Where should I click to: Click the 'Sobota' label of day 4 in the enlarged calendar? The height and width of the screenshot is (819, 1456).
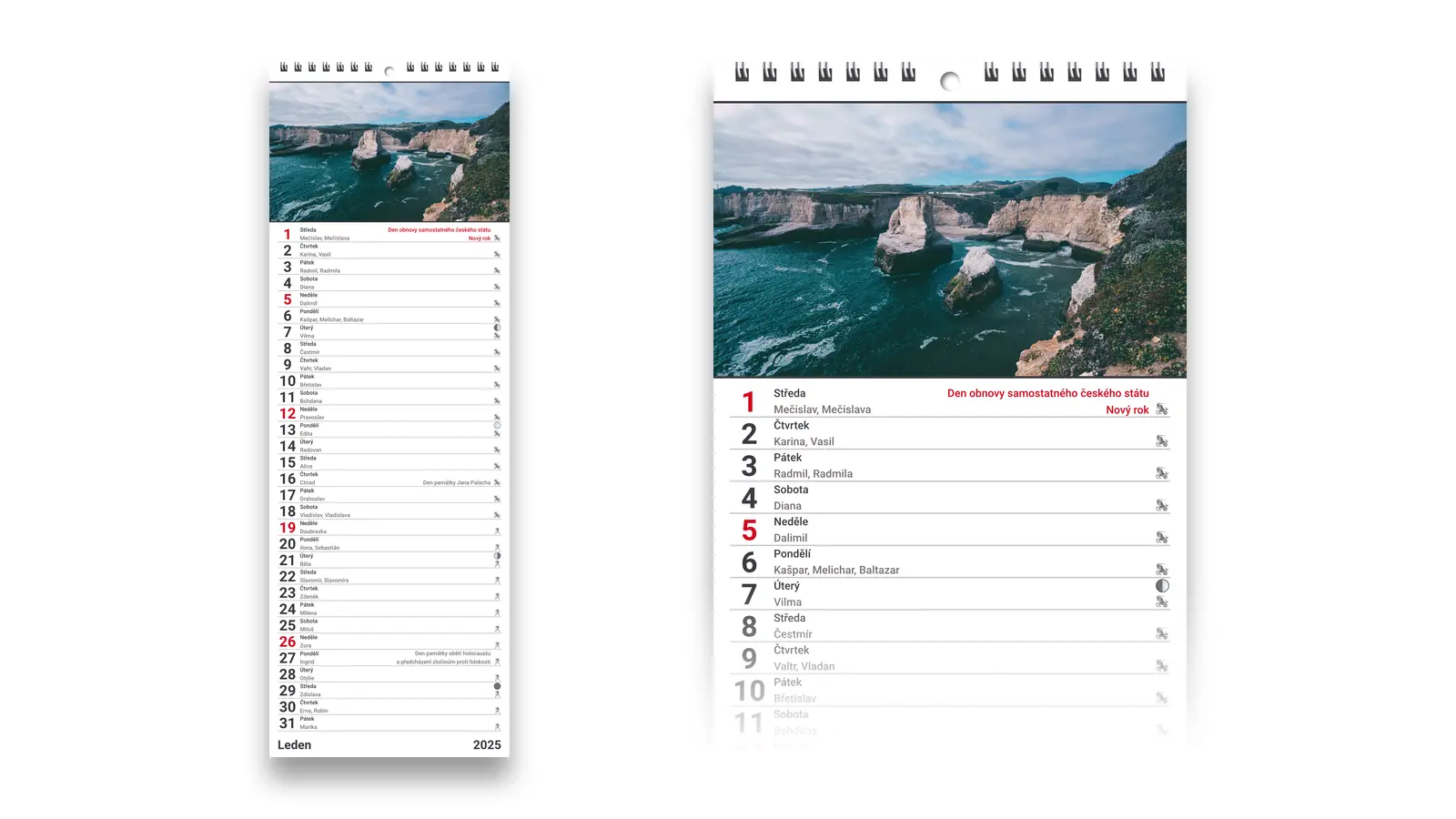[791, 490]
